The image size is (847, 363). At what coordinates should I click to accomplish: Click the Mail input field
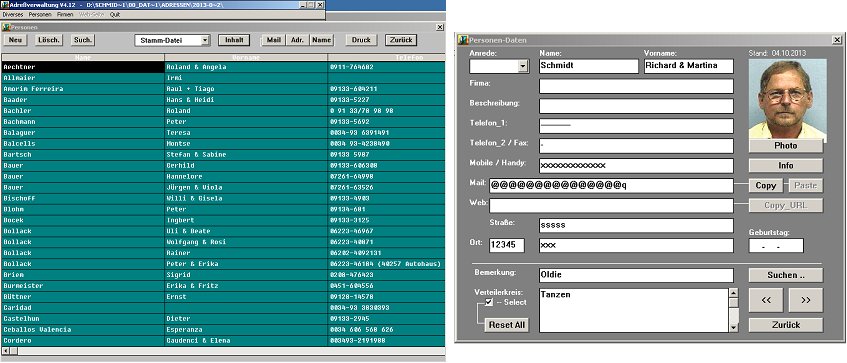[x=611, y=186]
